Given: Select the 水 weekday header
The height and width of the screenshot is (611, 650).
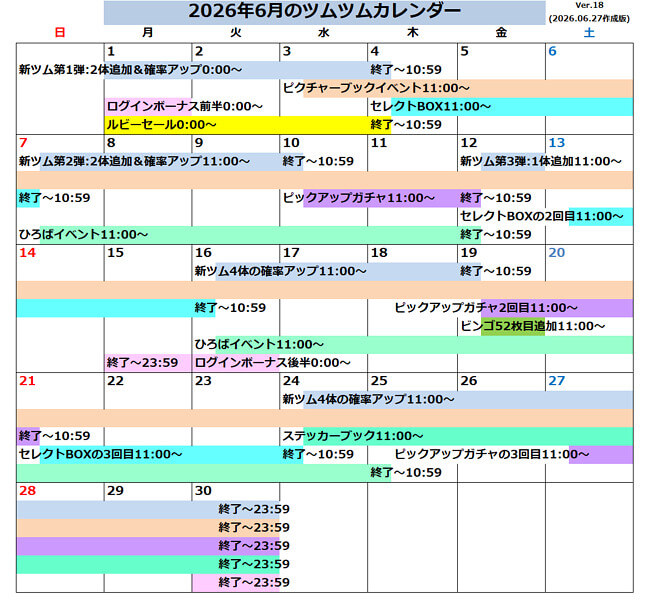Looking at the screenshot, I should pyautogui.click(x=323, y=32).
